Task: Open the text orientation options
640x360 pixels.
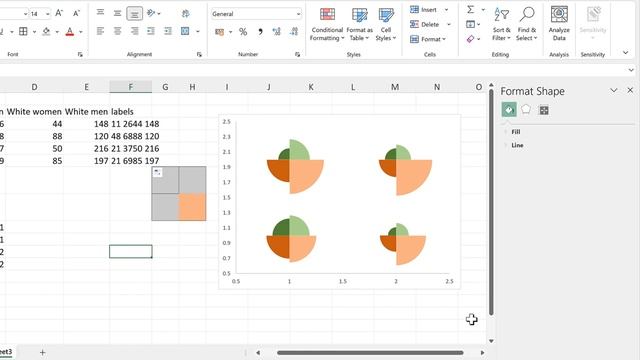Action: point(153,13)
